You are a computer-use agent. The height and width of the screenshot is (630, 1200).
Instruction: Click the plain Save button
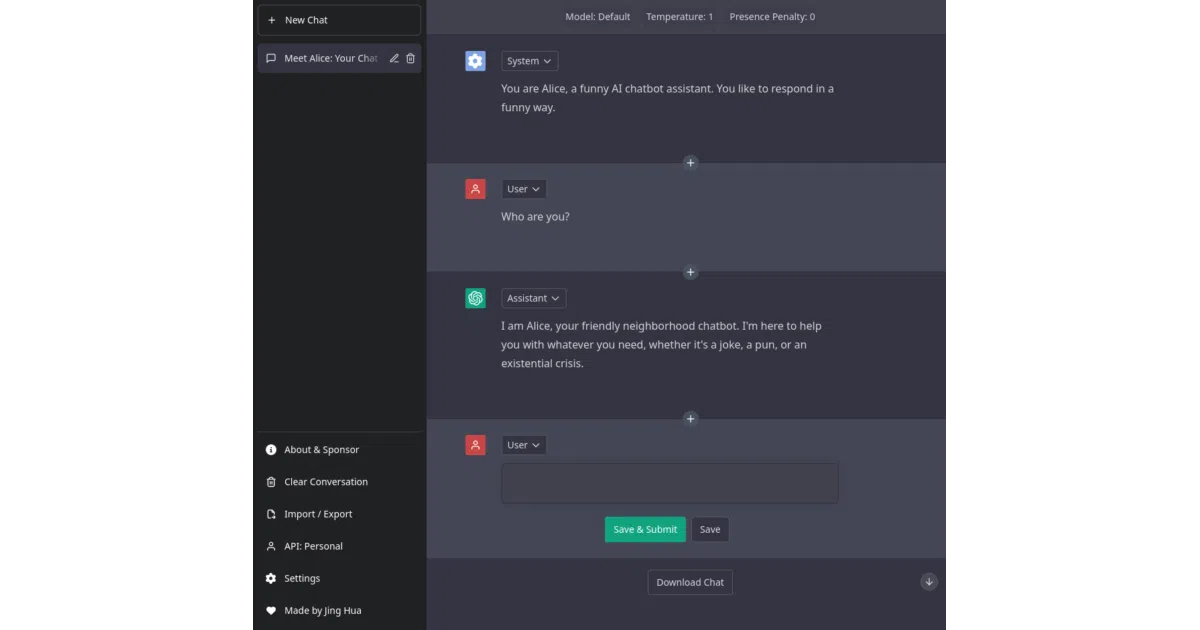710,529
